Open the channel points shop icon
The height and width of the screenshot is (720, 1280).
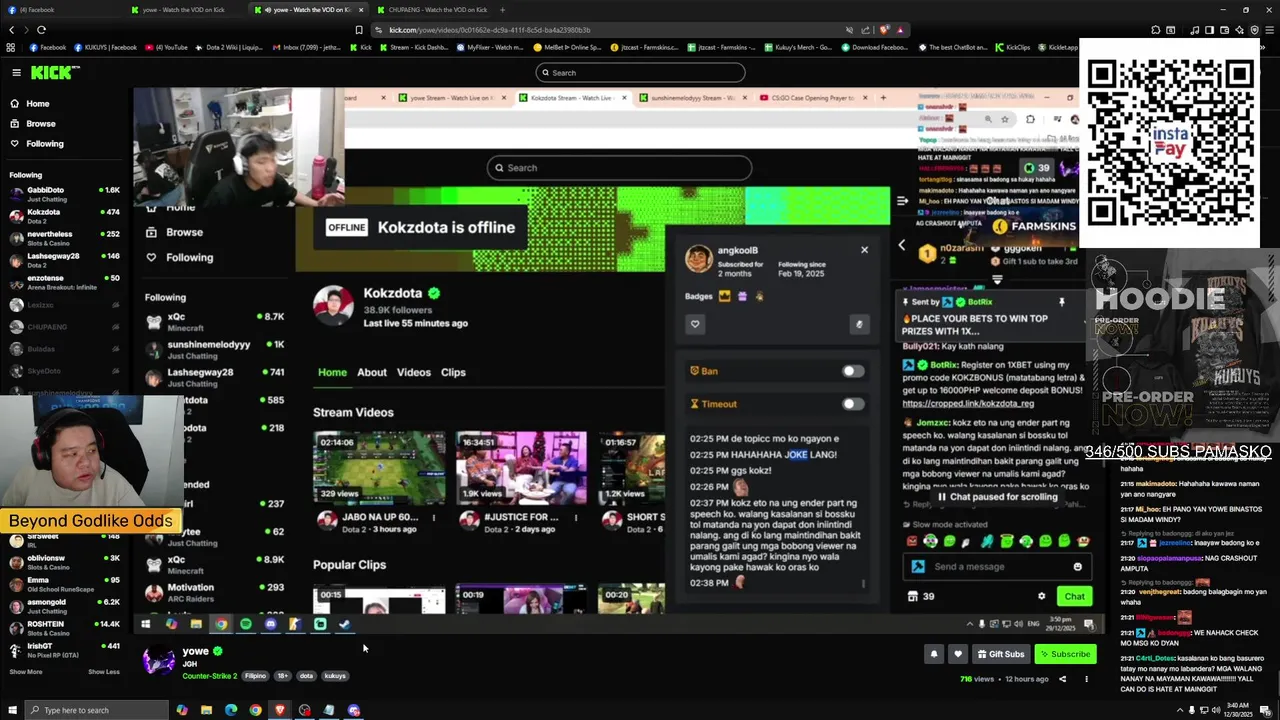(x=913, y=596)
